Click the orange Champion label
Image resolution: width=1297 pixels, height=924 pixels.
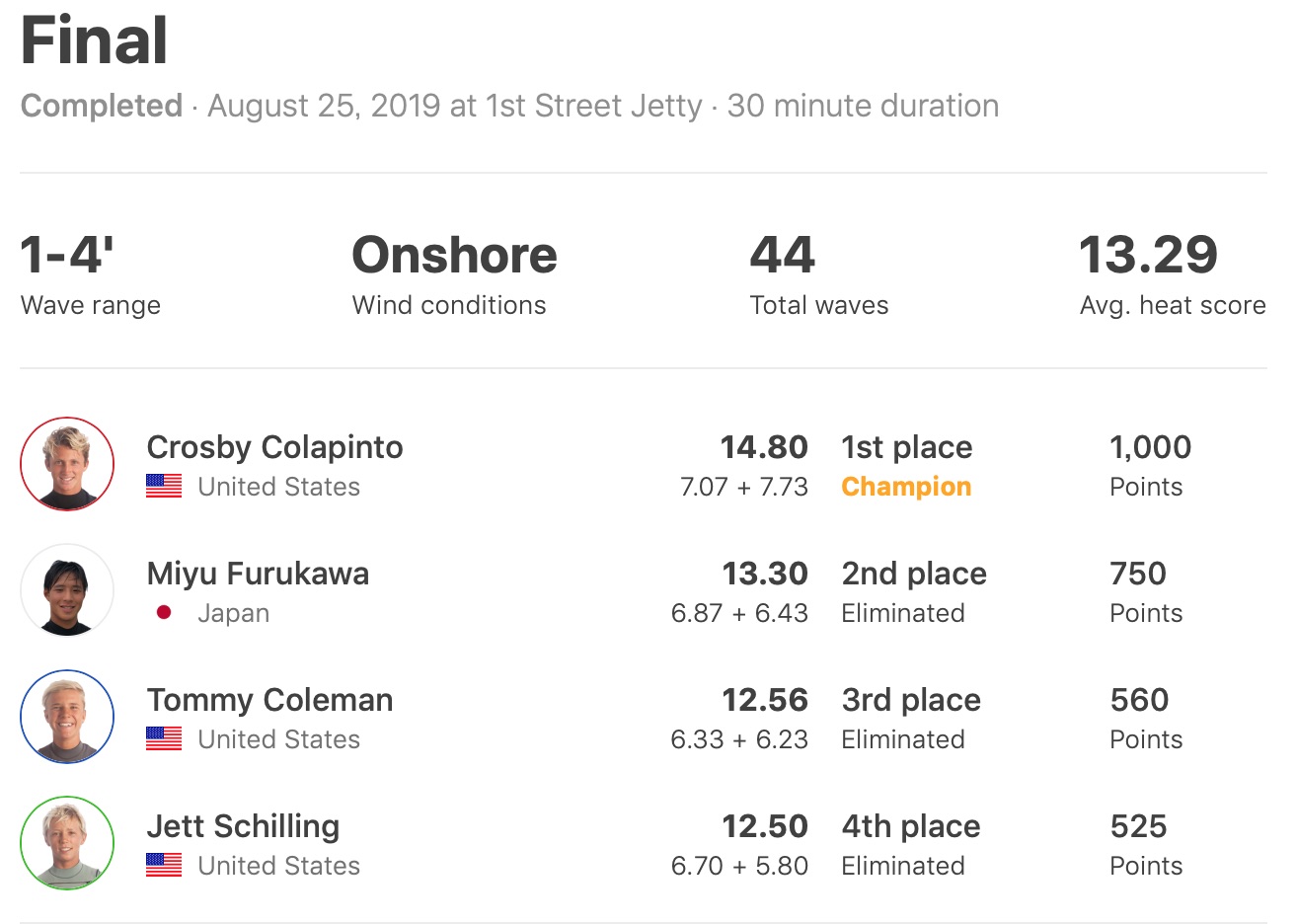905,487
